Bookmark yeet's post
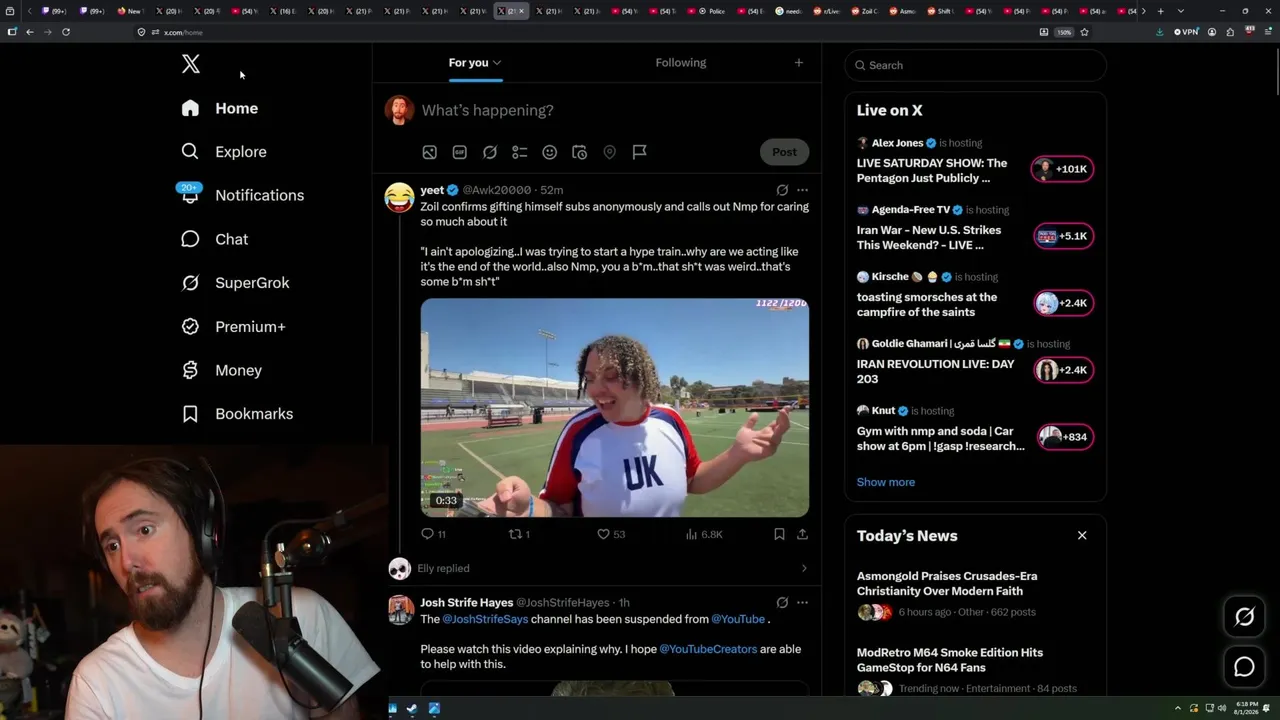 (779, 534)
